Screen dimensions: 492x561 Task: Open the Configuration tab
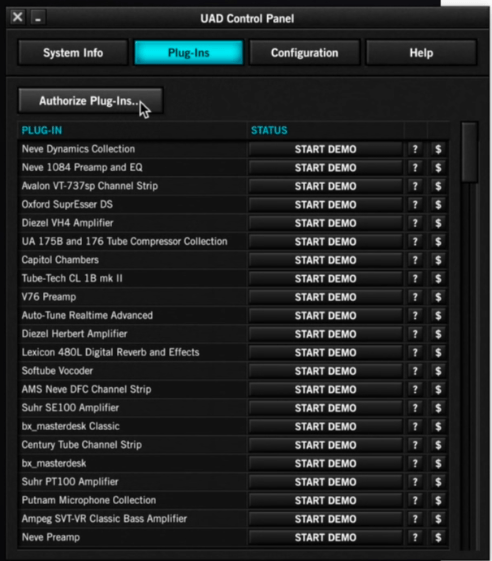click(305, 53)
